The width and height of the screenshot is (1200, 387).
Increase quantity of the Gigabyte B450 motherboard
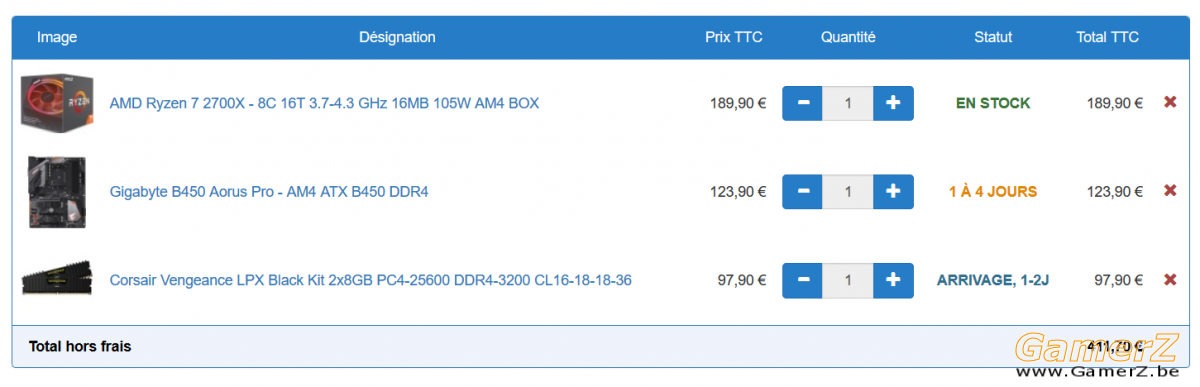893,191
